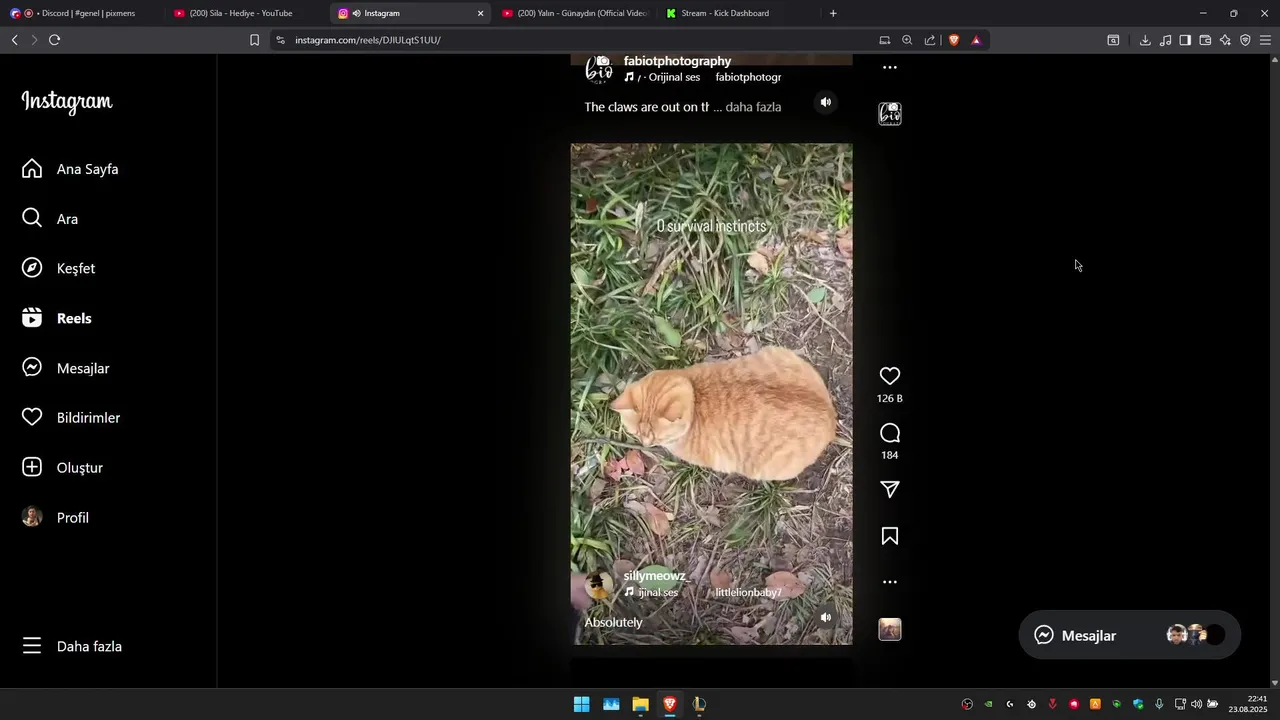Pause the playing cat reel video

point(711,394)
